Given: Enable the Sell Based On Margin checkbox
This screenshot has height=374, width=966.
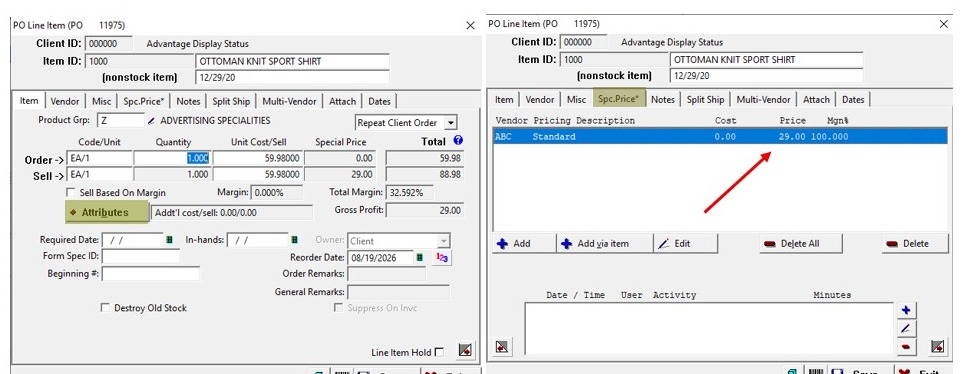Looking at the screenshot, I should (x=71, y=193).
